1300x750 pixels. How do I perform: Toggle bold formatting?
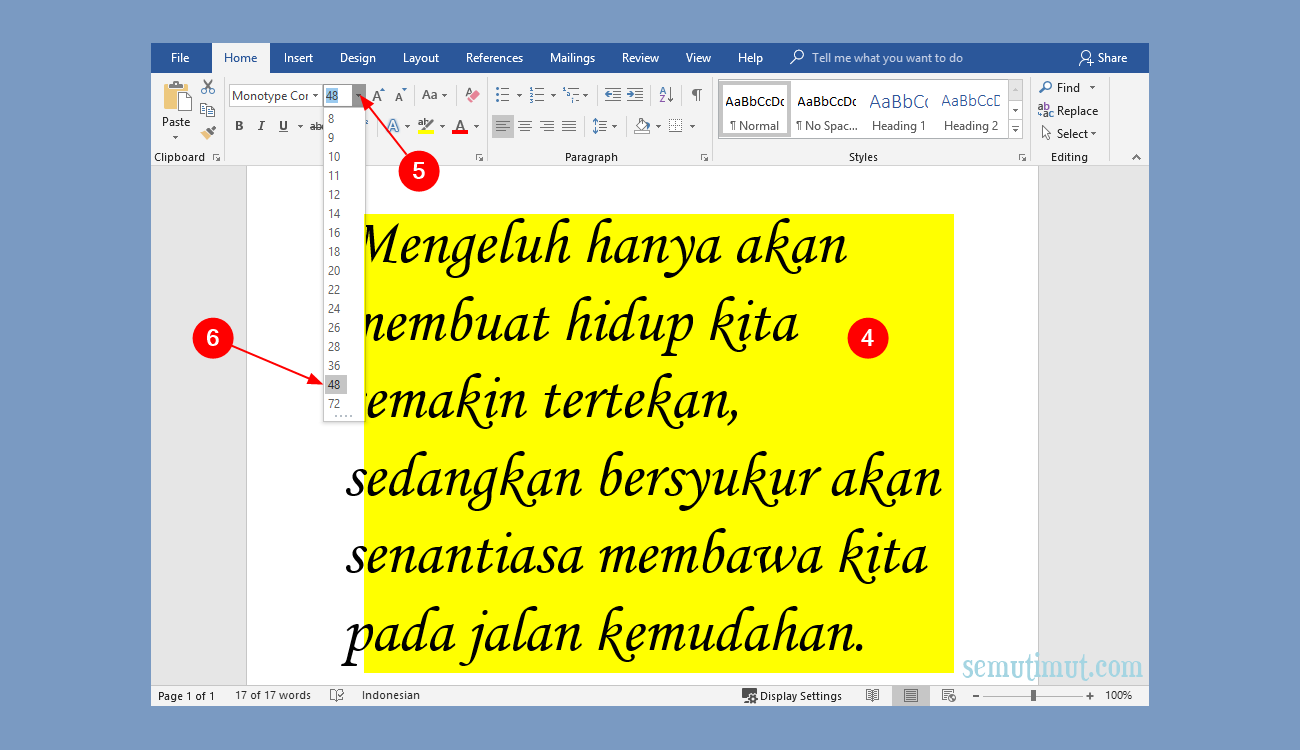pos(239,126)
